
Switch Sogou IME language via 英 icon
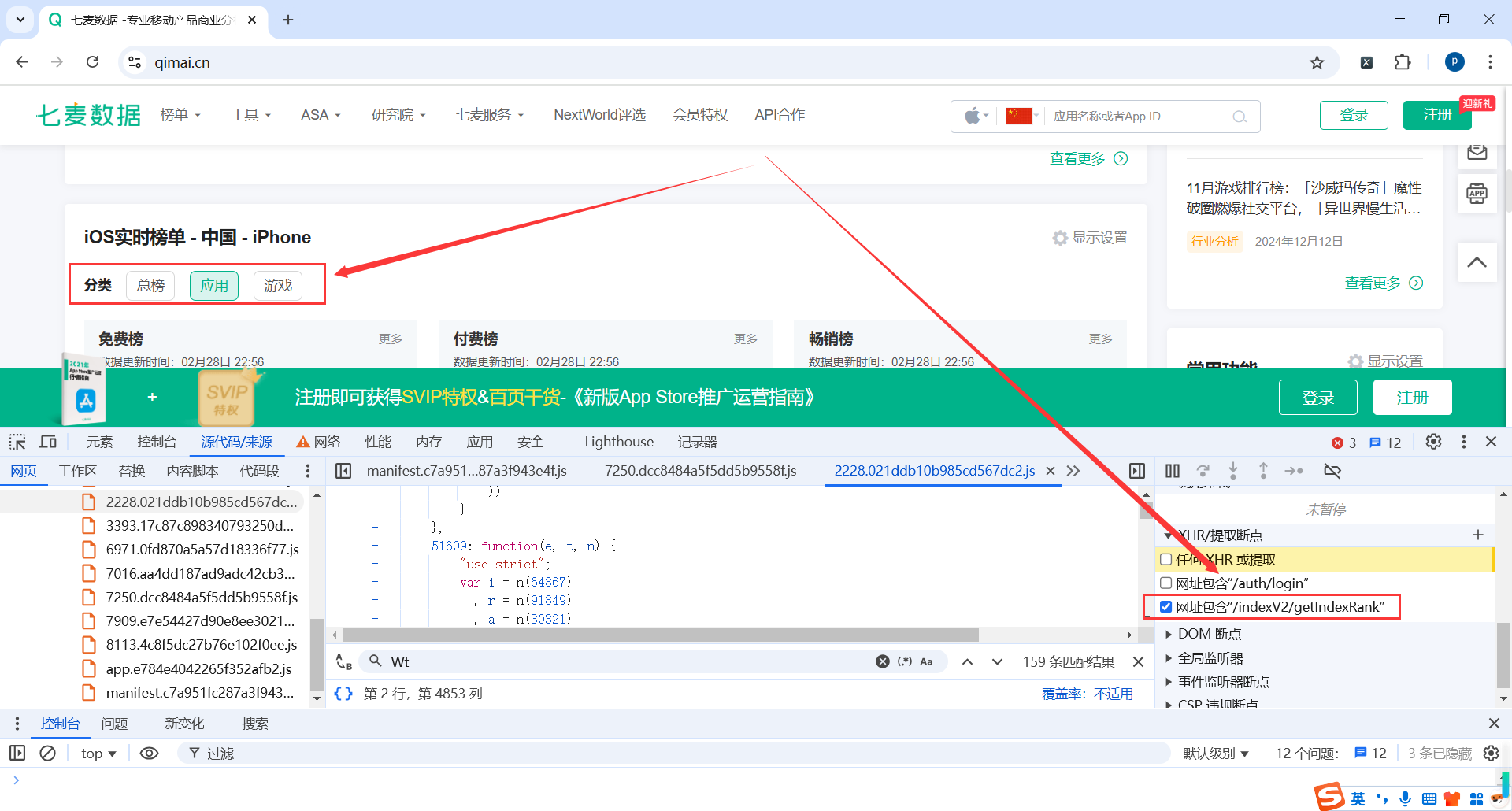1358,798
